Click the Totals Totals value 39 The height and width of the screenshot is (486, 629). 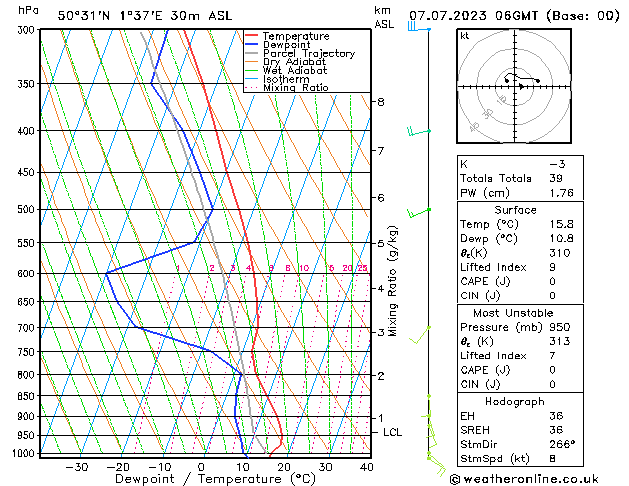(556, 178)
